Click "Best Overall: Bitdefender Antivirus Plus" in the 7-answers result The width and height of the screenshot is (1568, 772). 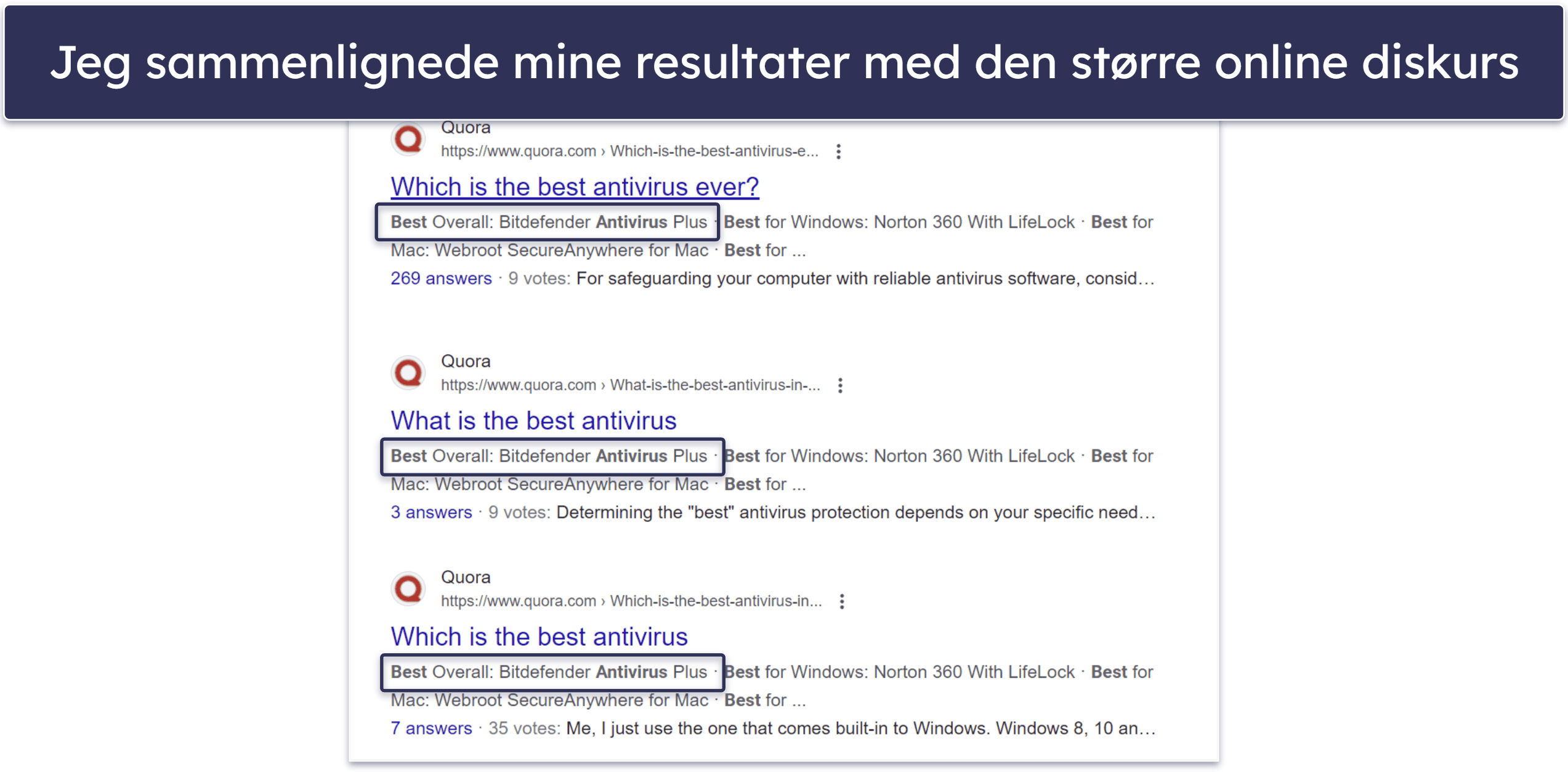click(x=548, y=672)
